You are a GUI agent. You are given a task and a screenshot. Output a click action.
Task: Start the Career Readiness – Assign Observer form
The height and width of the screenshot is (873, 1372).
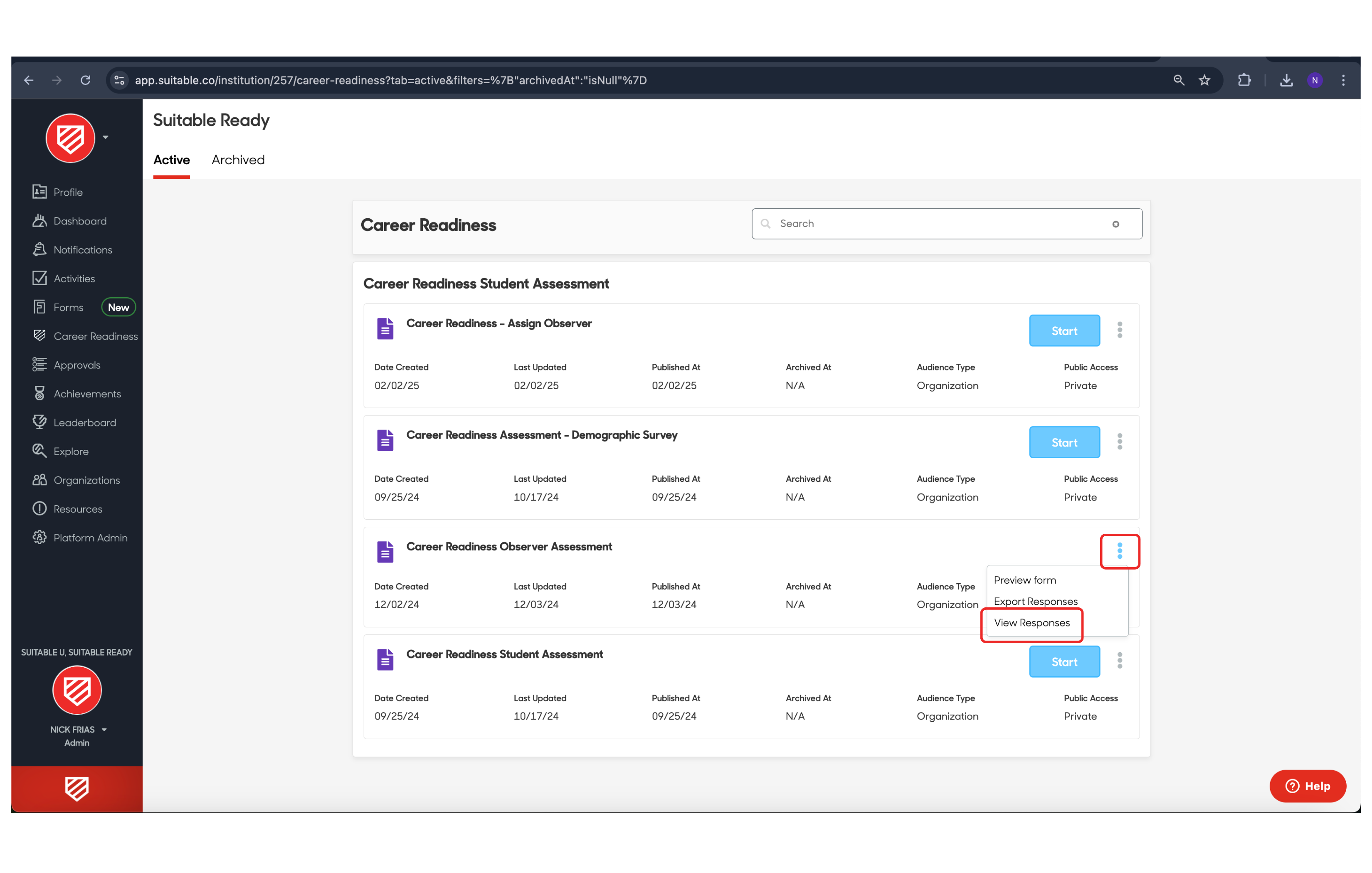coord(1064,330)
